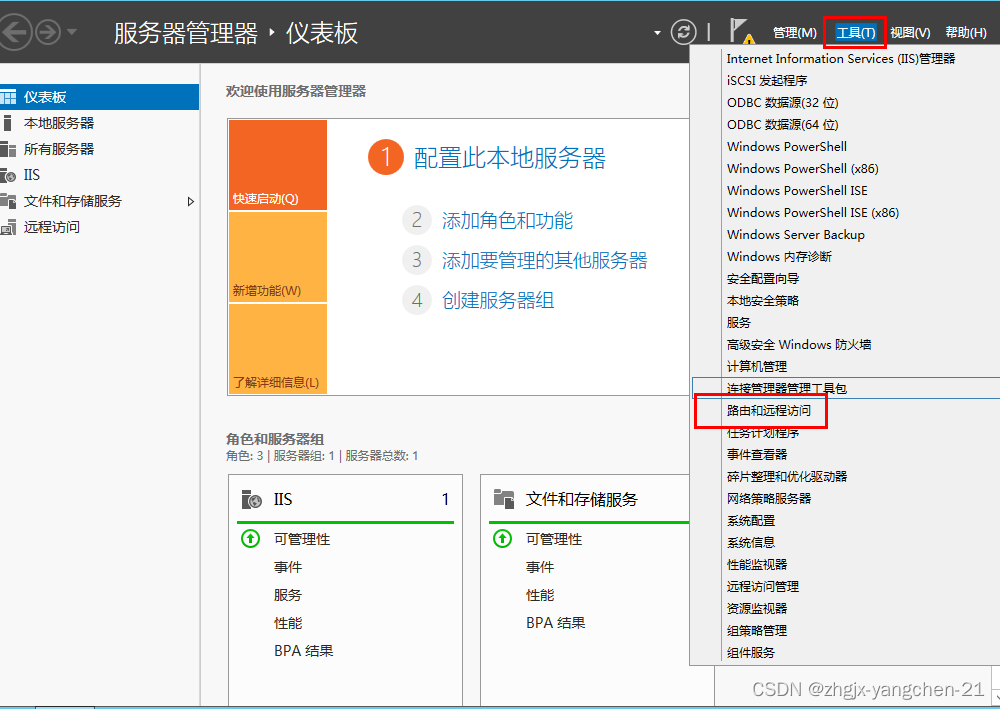Open the 管理(M) menu
Screen dimensions: 1000x709
click(x=795, y=33)
